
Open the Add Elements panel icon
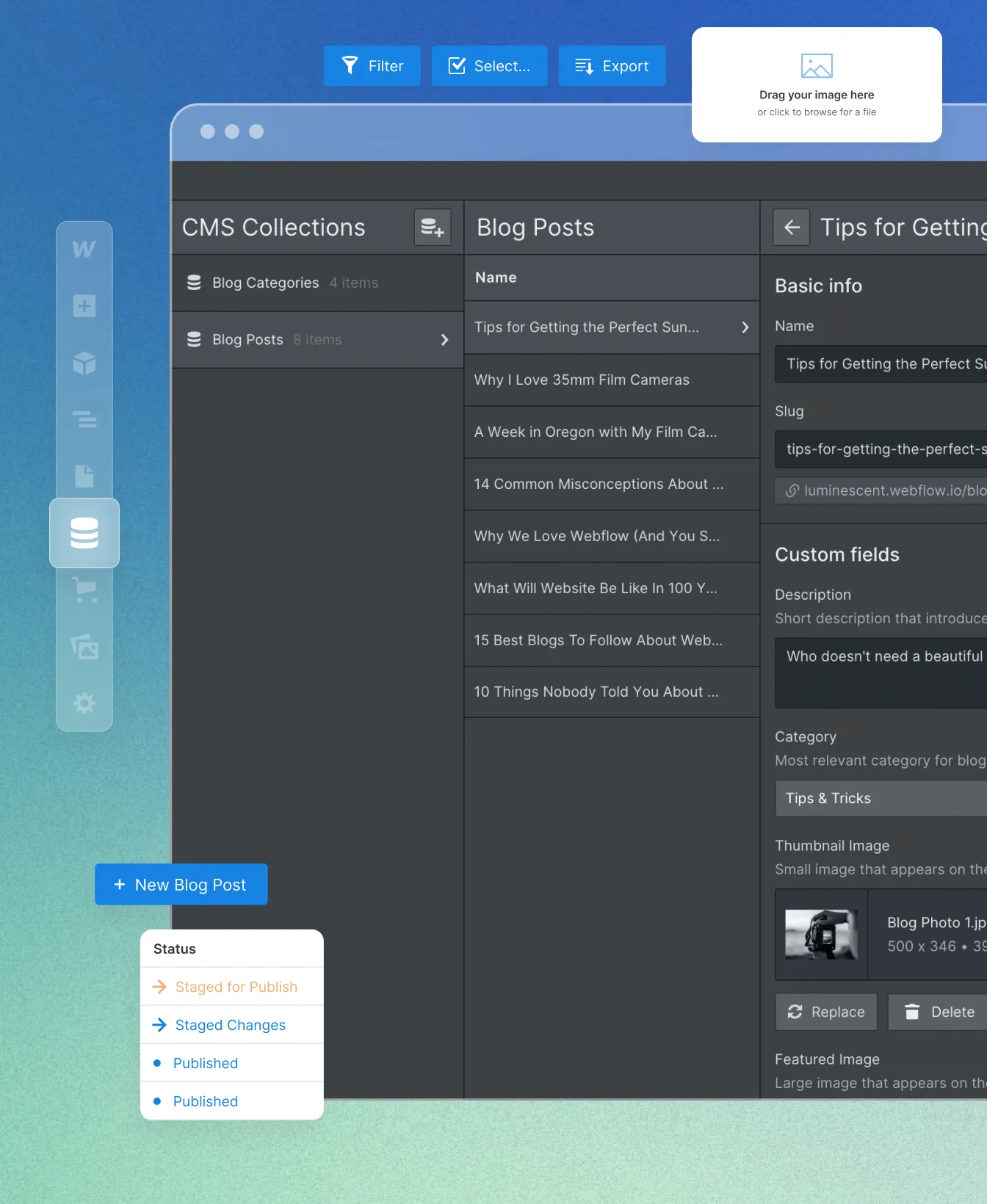pyautogui.click(x=84, y=305)
